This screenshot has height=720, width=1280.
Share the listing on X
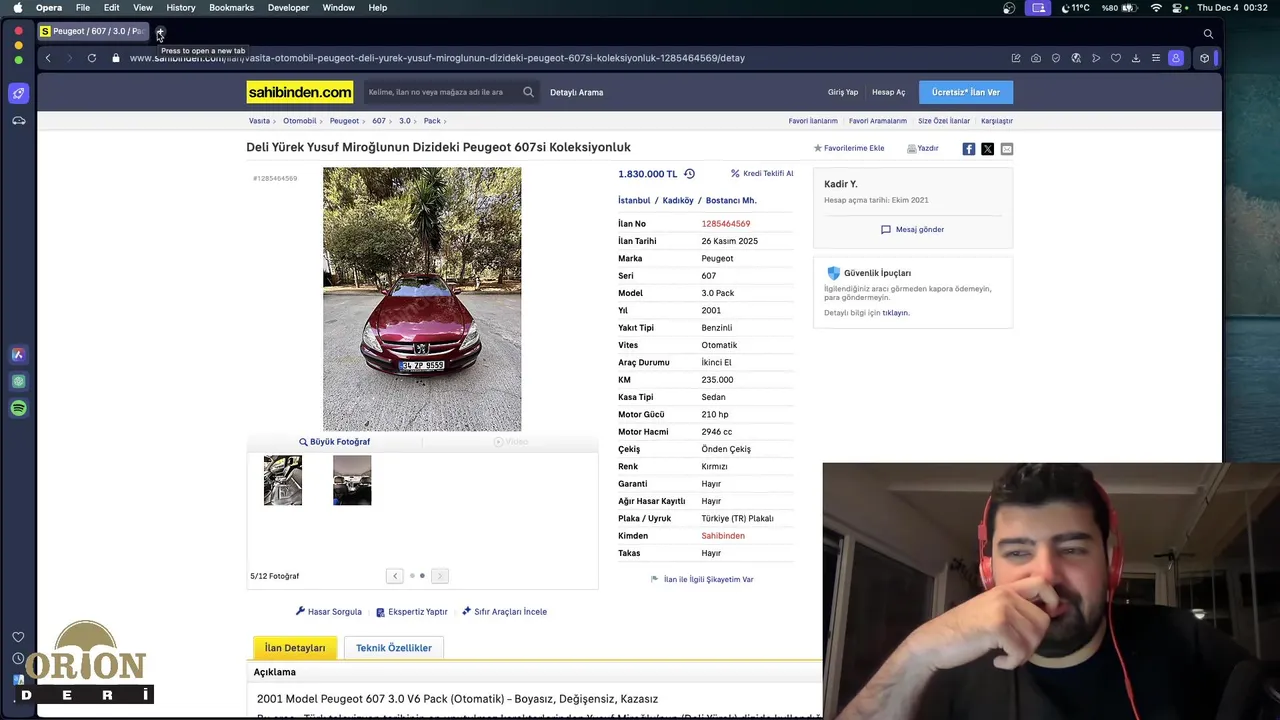pyautogui.click(x=987, y=148)
